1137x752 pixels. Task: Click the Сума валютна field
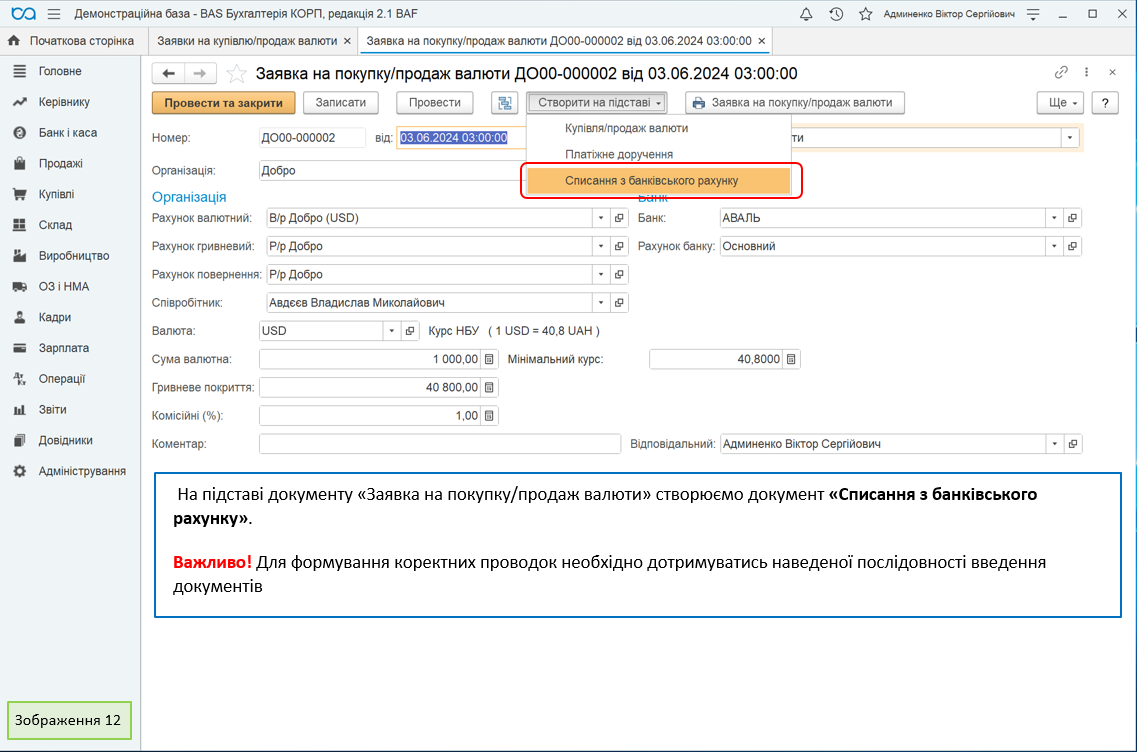click(x=370, y=359)
